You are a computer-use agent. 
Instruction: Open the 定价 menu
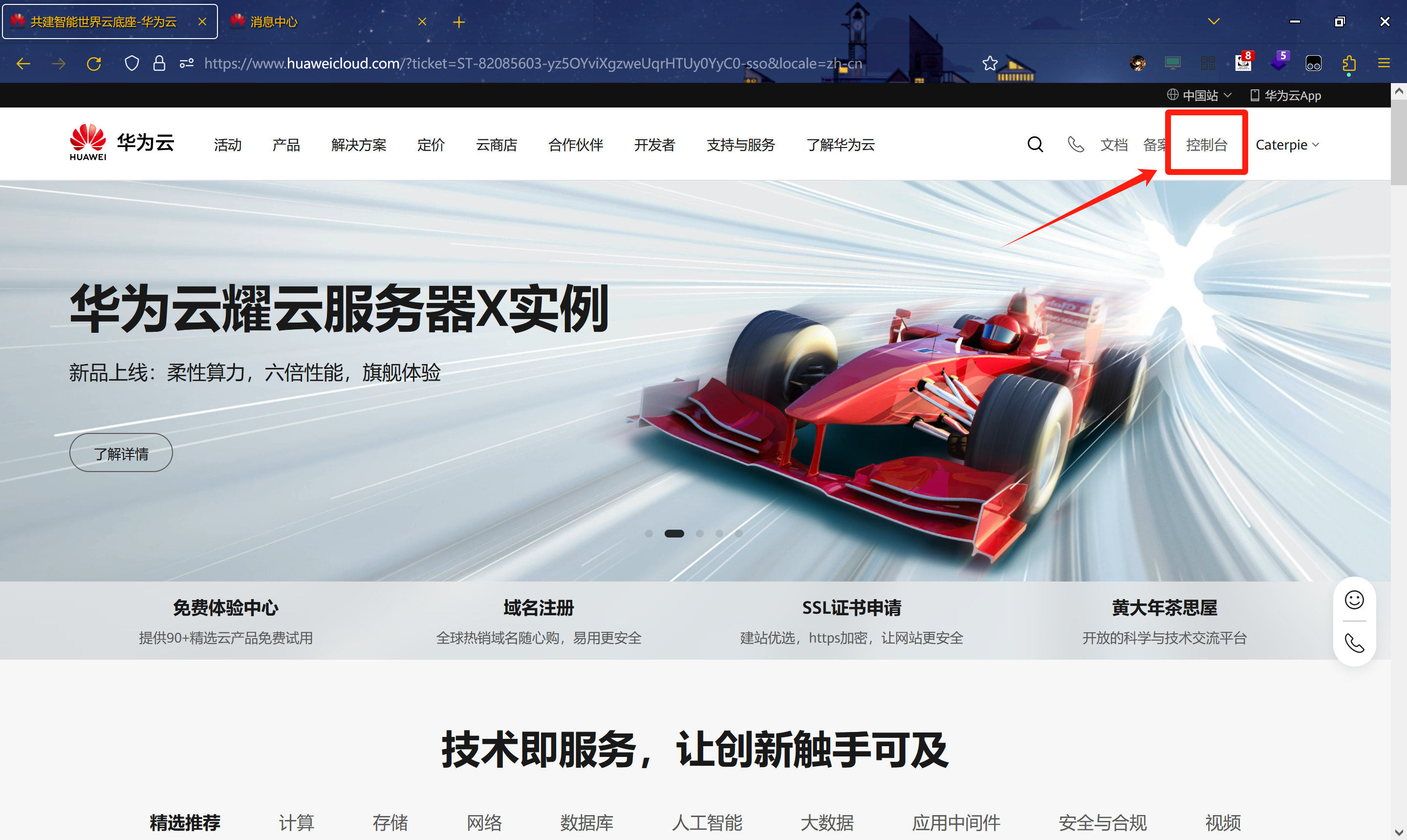point(431,145)
